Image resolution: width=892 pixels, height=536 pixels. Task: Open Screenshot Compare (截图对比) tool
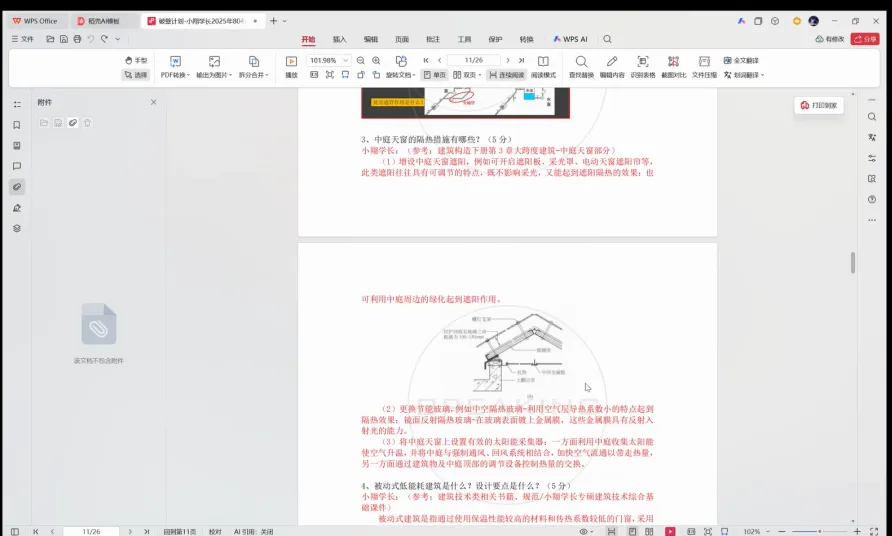pos(674,67)
